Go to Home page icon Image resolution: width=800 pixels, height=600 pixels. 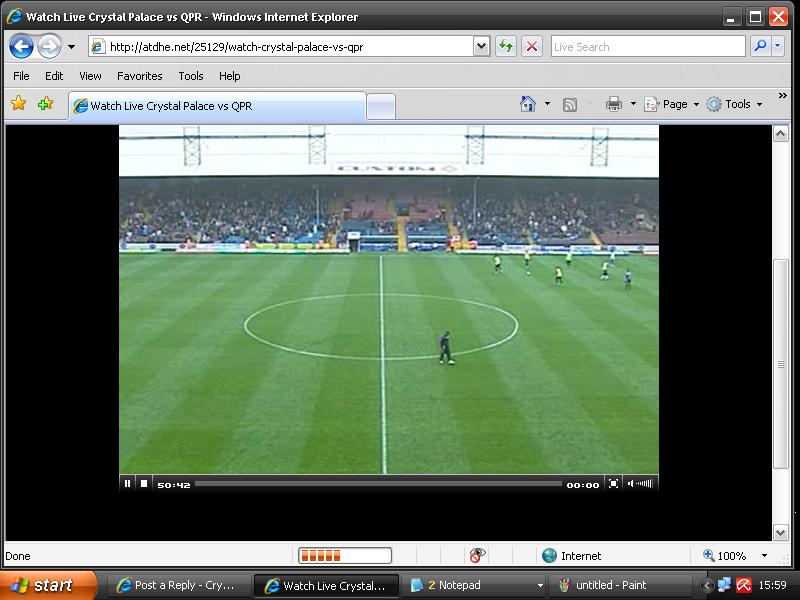coord(528,104)
